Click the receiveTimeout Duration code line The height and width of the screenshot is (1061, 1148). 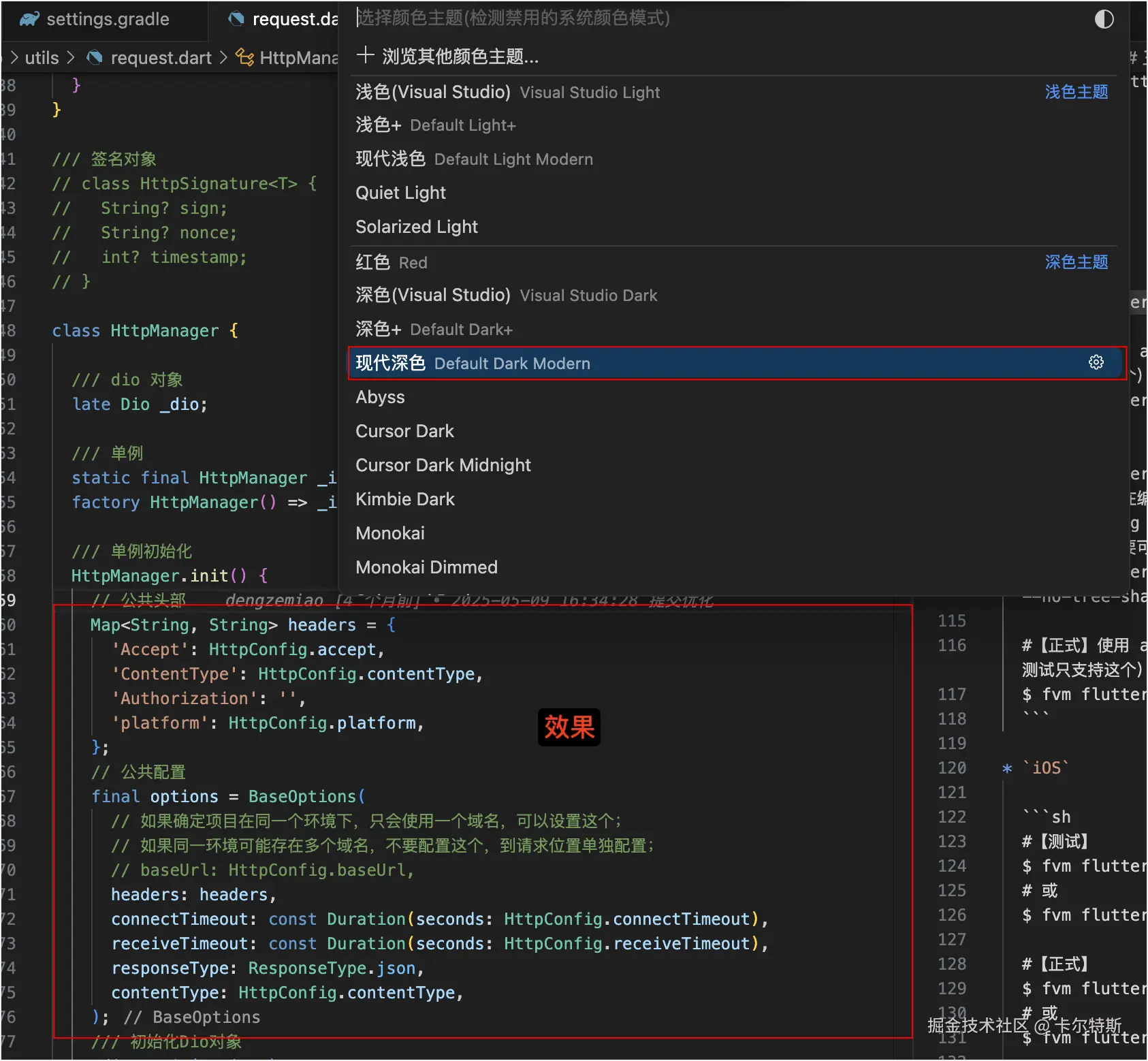click(x=441, y=944)
